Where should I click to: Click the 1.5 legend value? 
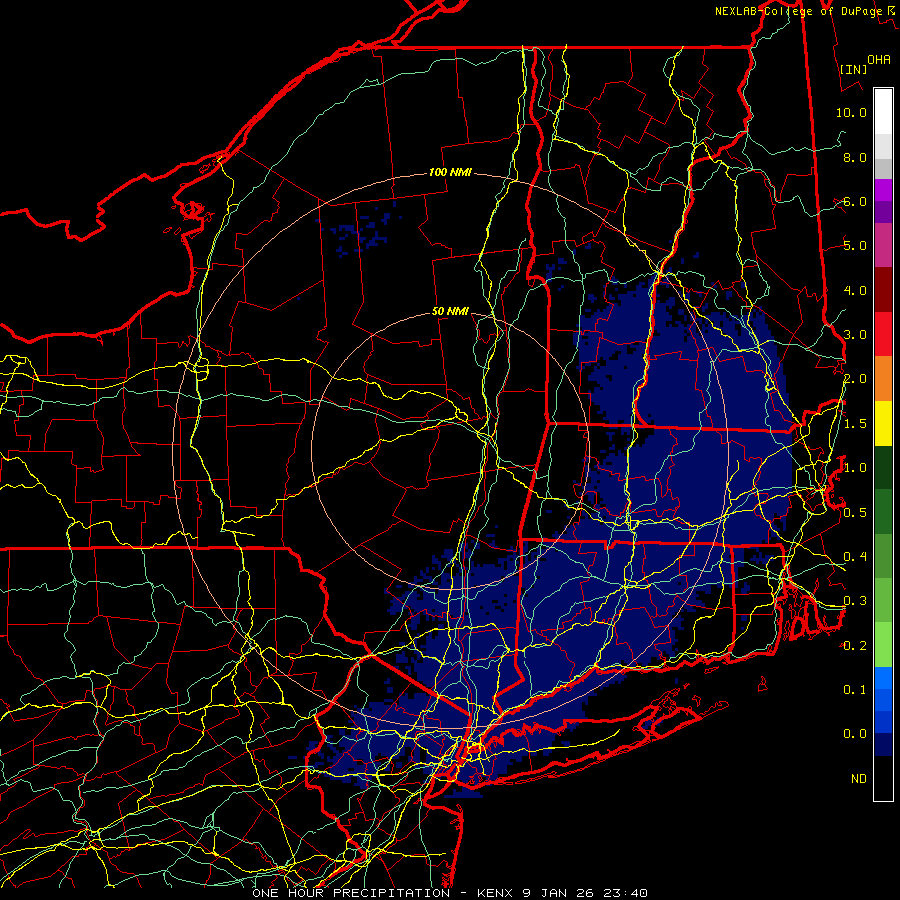[x=855, y=424]
